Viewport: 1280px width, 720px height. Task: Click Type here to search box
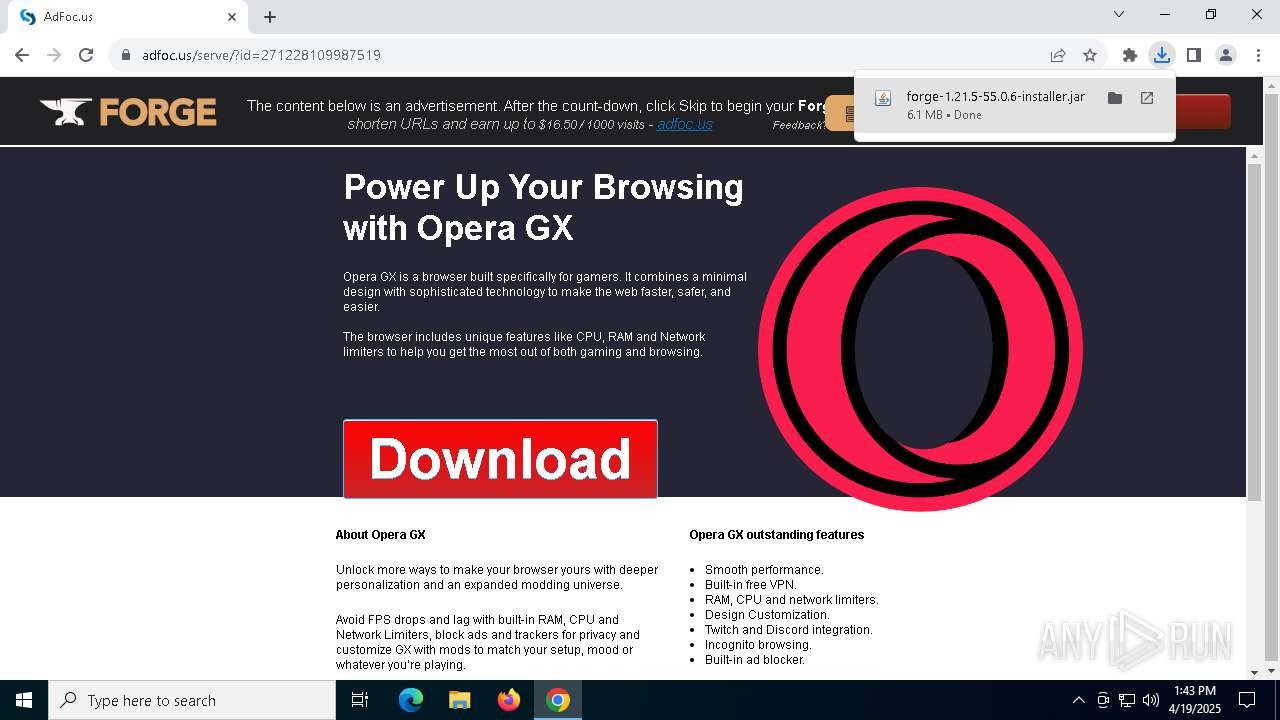[192, 700]
